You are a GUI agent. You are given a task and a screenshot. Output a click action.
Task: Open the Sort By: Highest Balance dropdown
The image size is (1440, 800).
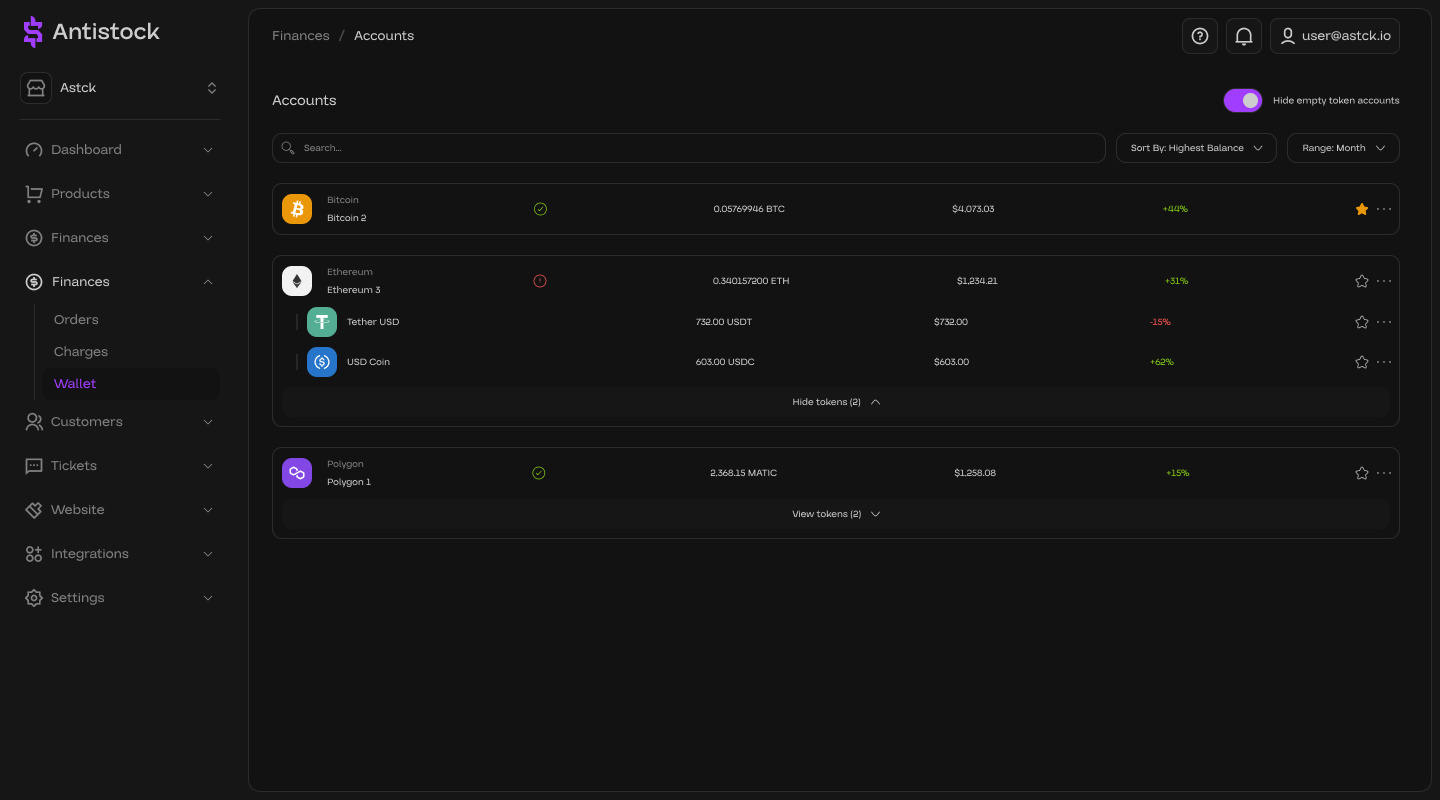1196,148
